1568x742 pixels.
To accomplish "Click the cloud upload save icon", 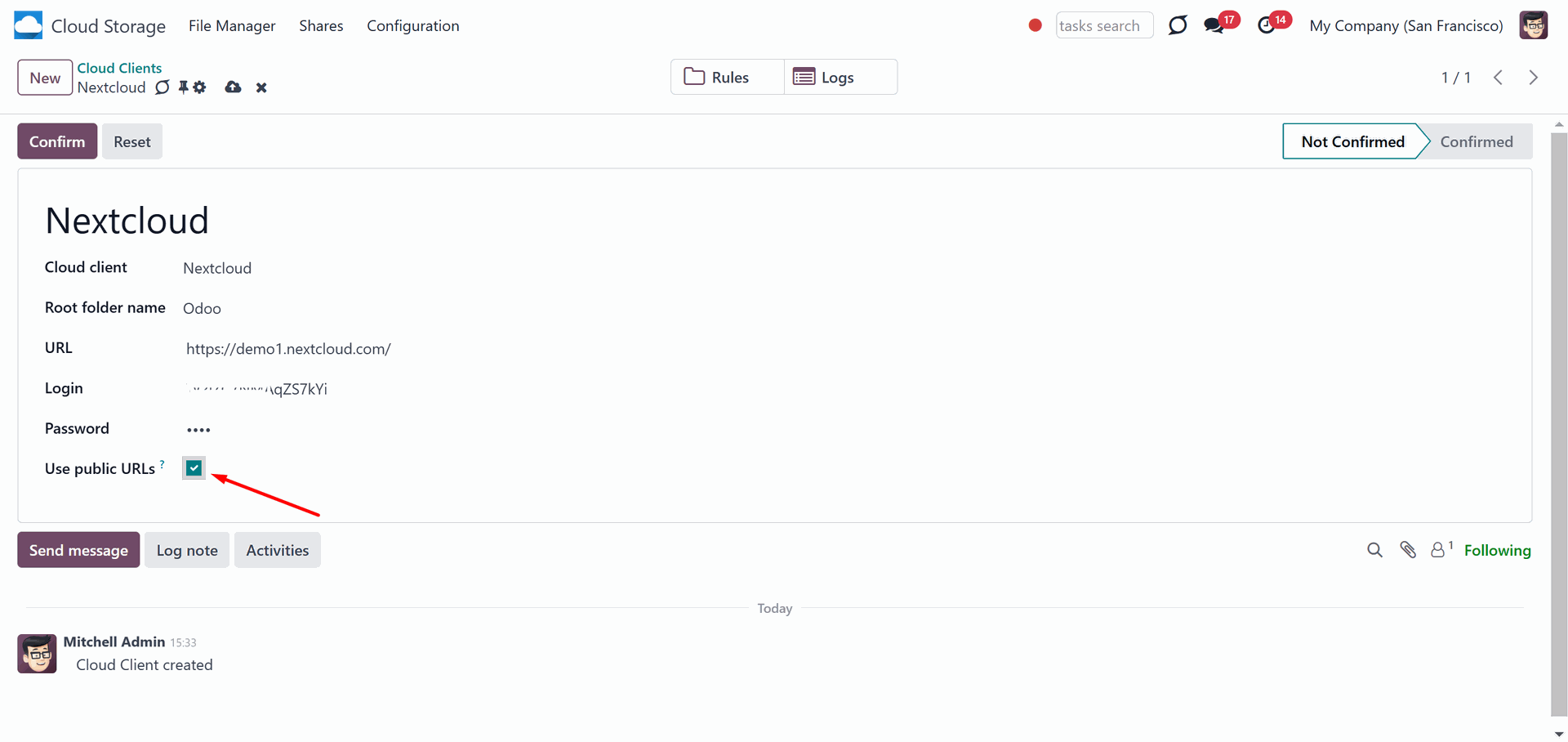I will pyautogui.click(x=233, y=87).
